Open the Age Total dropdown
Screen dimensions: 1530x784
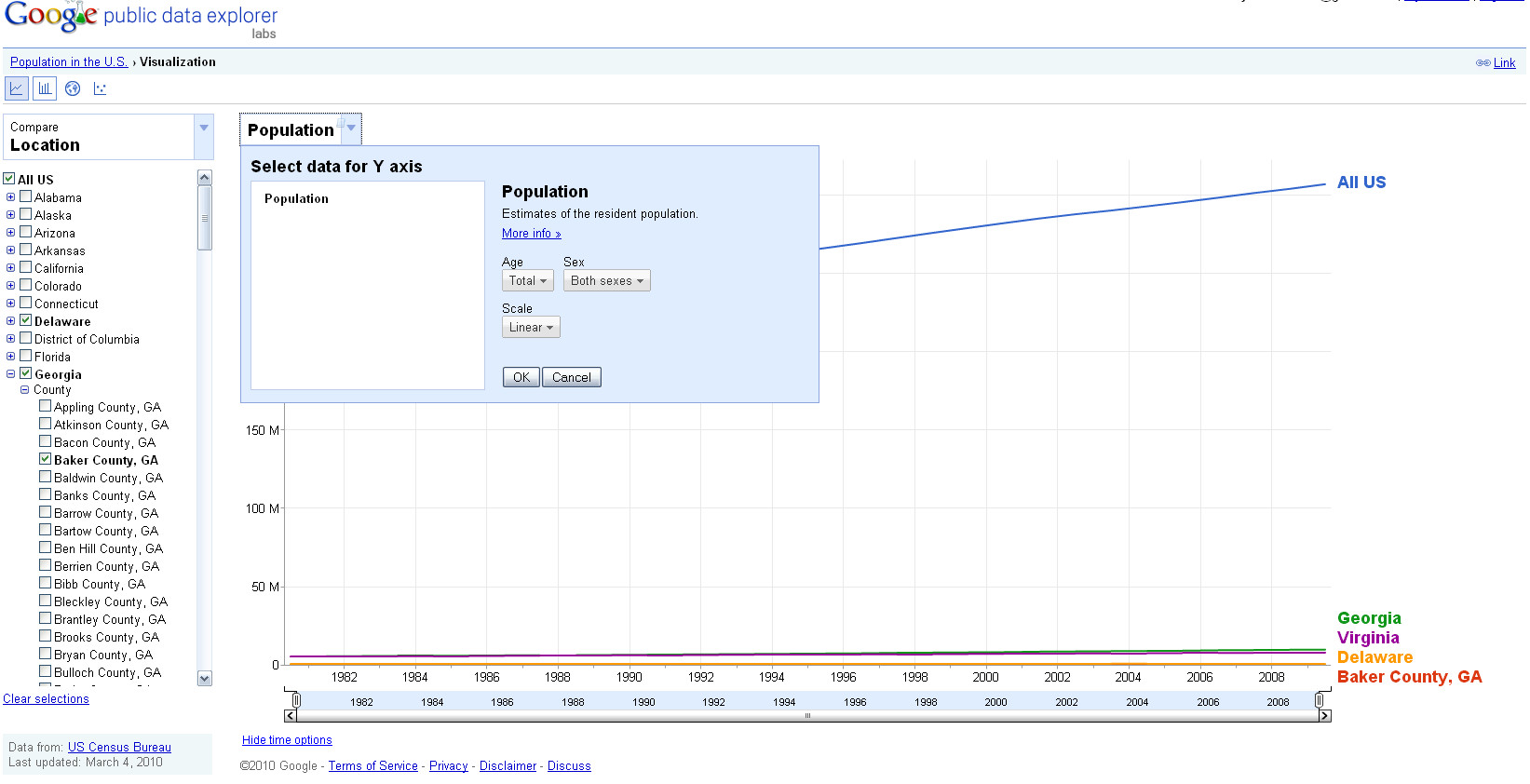pos(528,280)
